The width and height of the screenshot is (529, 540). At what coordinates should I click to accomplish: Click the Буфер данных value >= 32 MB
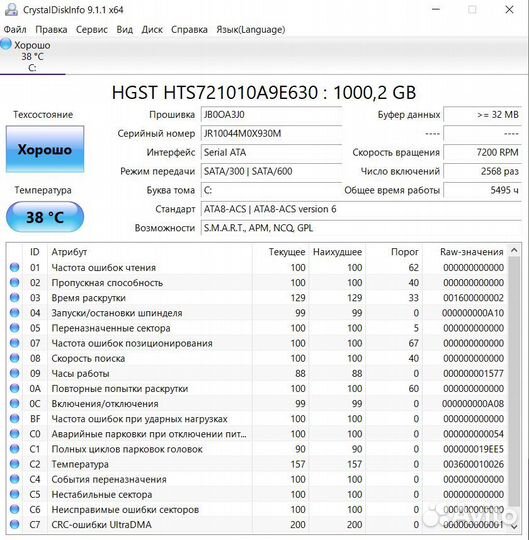coord(483,115)
